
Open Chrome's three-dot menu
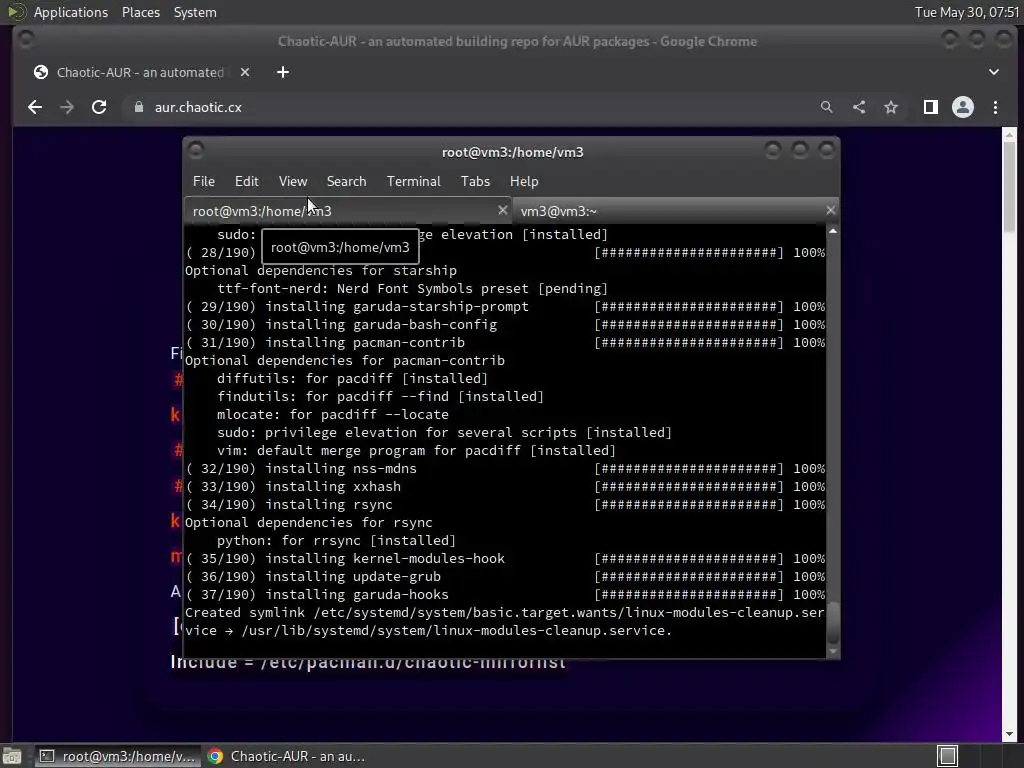(x=995, y=107)
